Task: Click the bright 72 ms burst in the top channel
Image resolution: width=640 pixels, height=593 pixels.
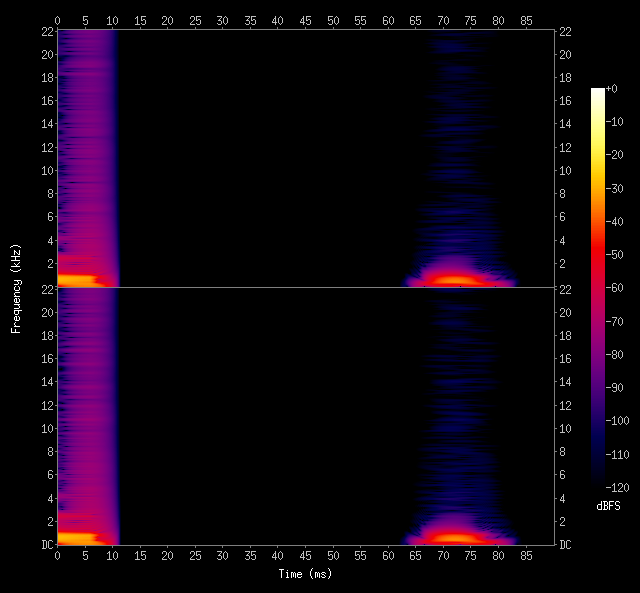Action: (453, 281)
